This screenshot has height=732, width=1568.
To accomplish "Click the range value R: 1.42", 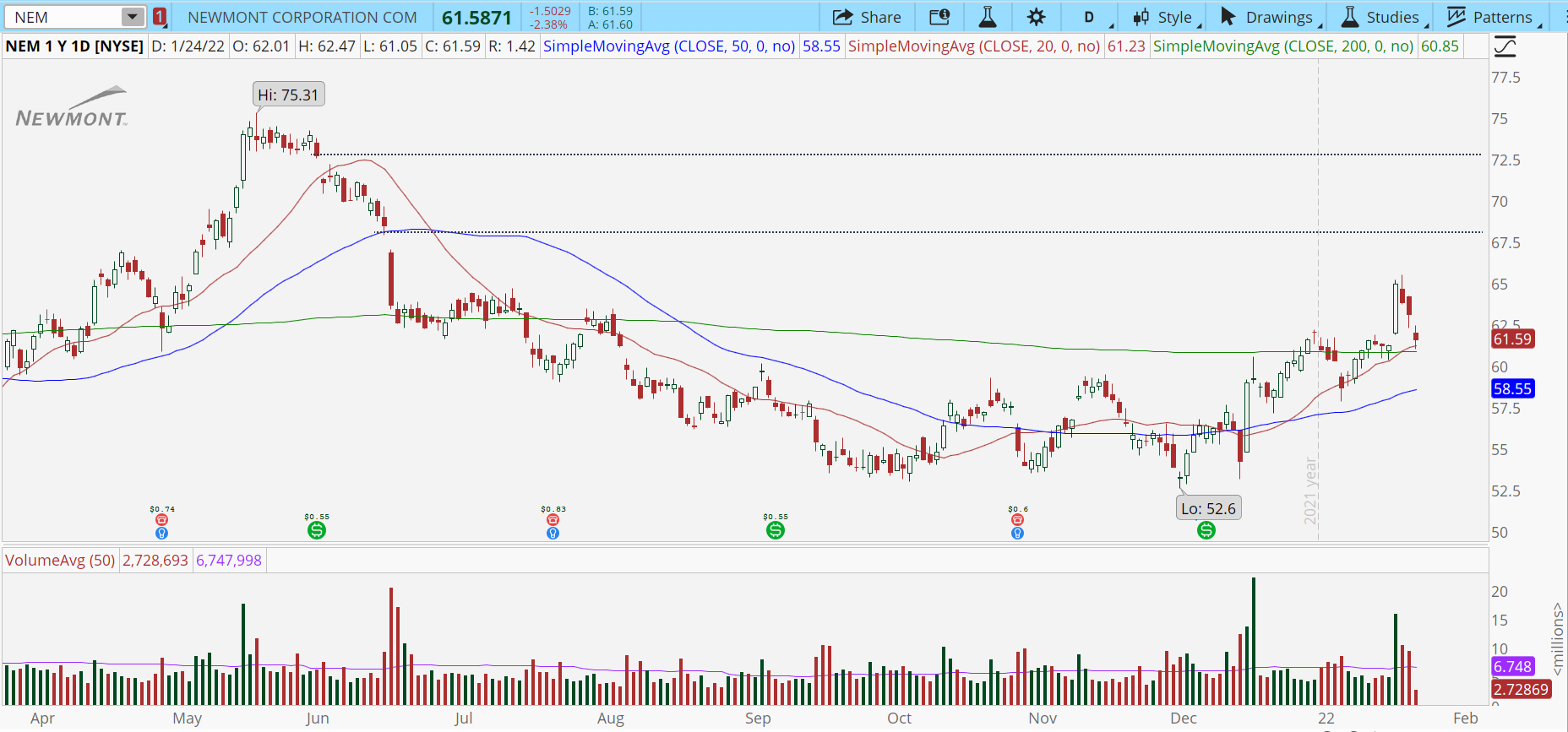I will coord(512,46).
